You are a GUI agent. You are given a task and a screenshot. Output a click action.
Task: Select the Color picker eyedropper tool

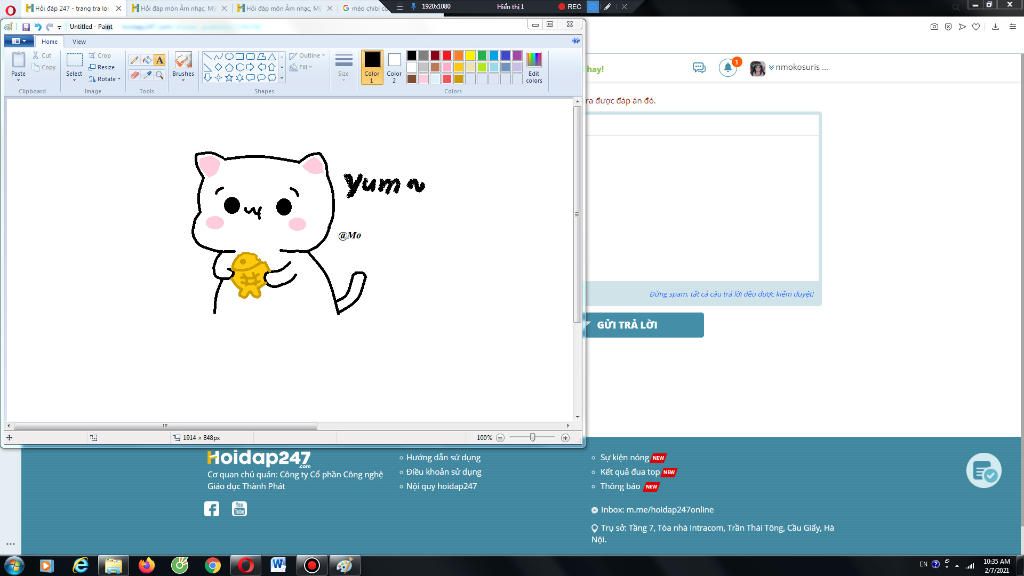(x=147, y=75)
